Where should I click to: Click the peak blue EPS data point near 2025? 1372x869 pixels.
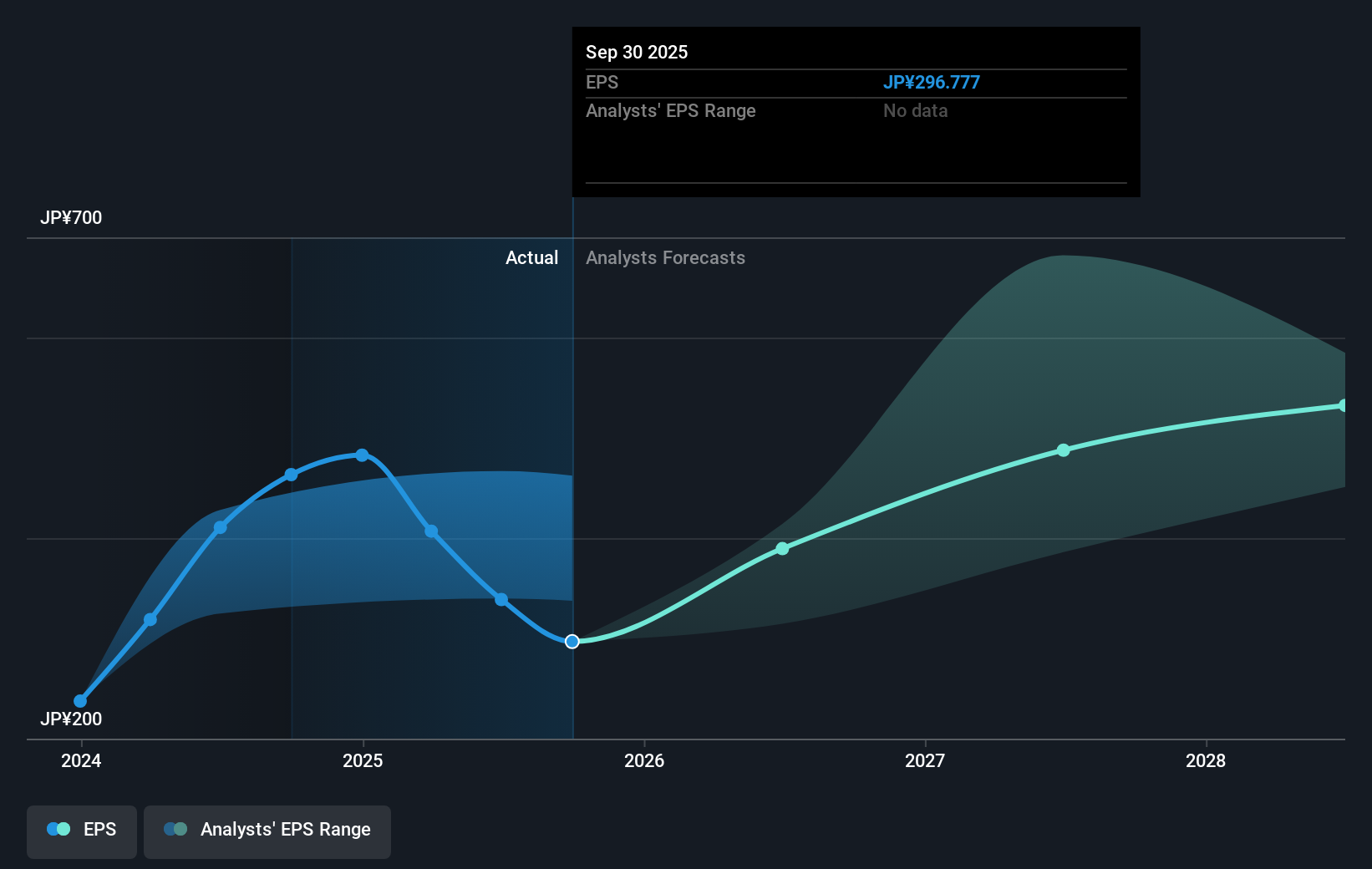(361, 455)
